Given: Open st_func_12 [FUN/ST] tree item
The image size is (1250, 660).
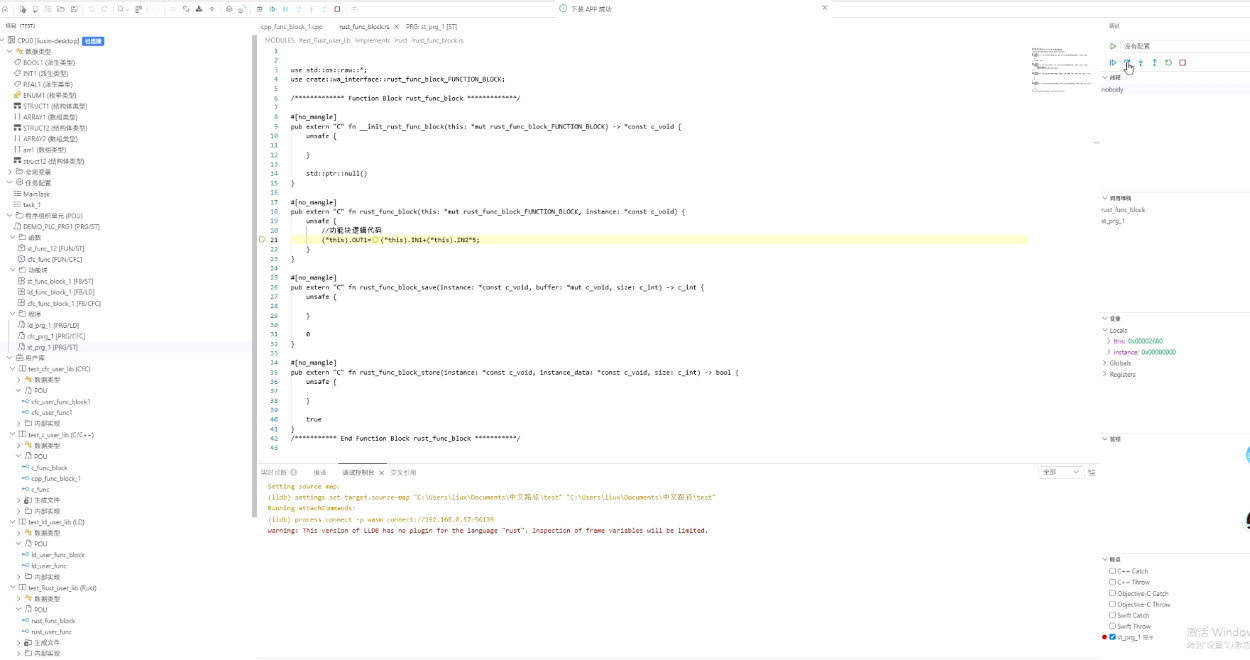Looking at the screenshot, I should point(58,249).
